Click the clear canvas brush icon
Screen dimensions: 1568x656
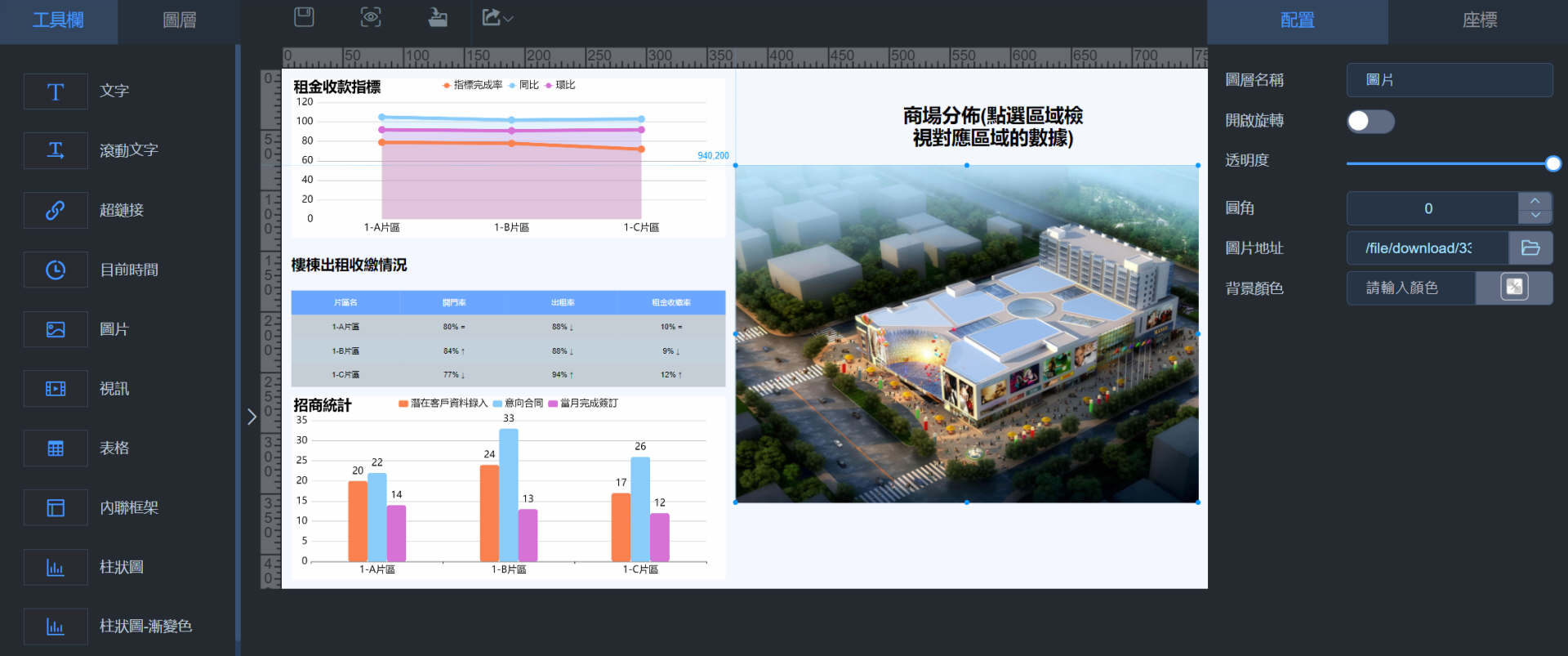438,17
